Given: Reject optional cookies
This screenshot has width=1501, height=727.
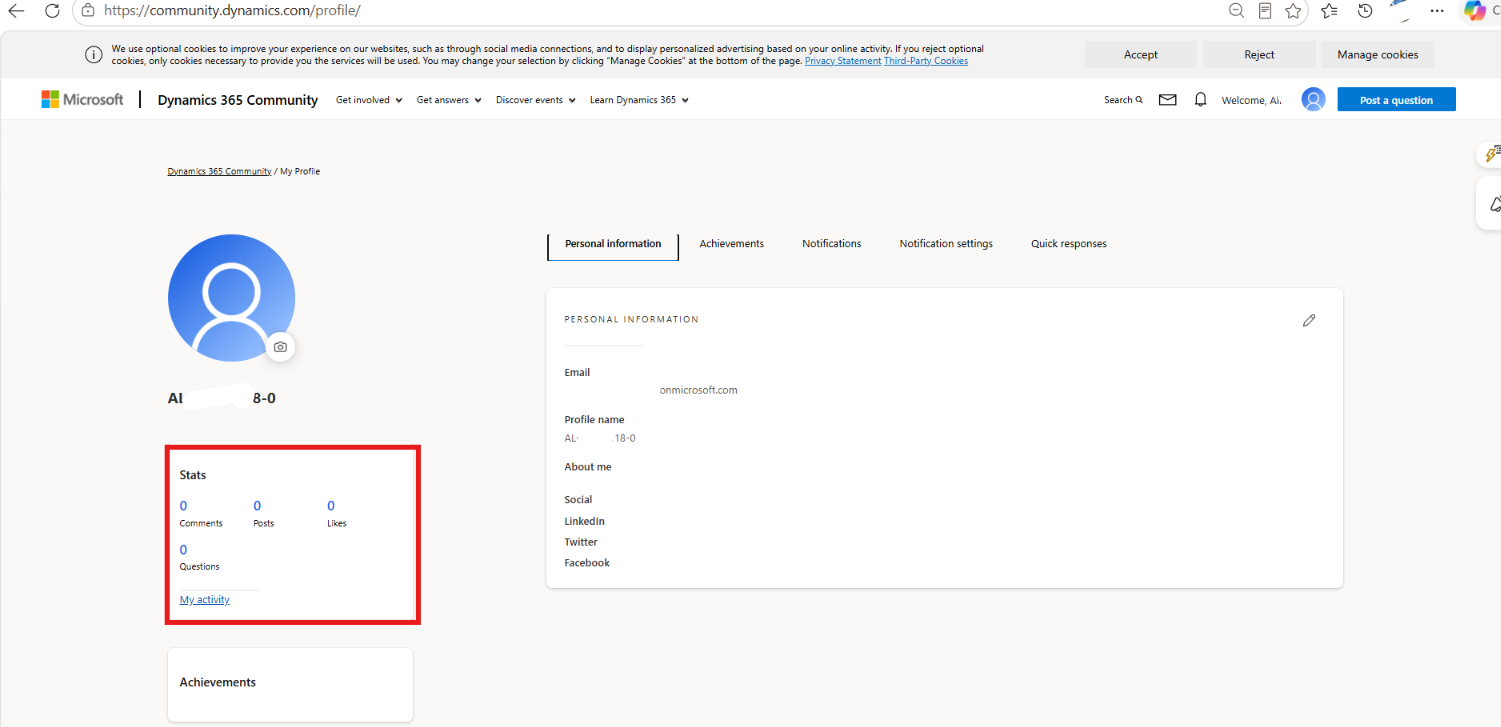Looking at the screenshot, I should pyautogui.click(x=1259, y=55).
